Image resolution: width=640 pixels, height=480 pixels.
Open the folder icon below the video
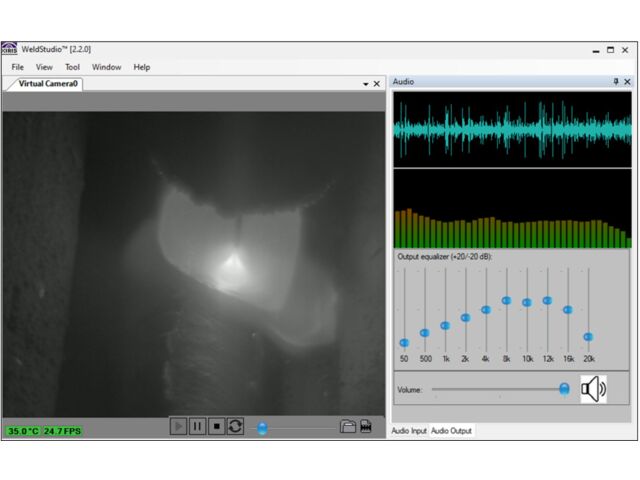(x=347, y=426)
